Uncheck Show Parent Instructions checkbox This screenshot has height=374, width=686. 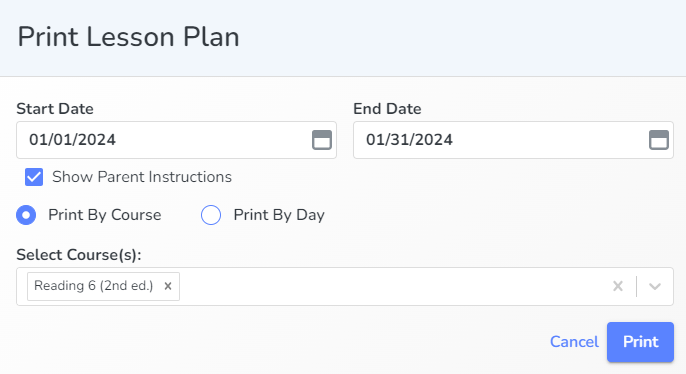point(34,177)
